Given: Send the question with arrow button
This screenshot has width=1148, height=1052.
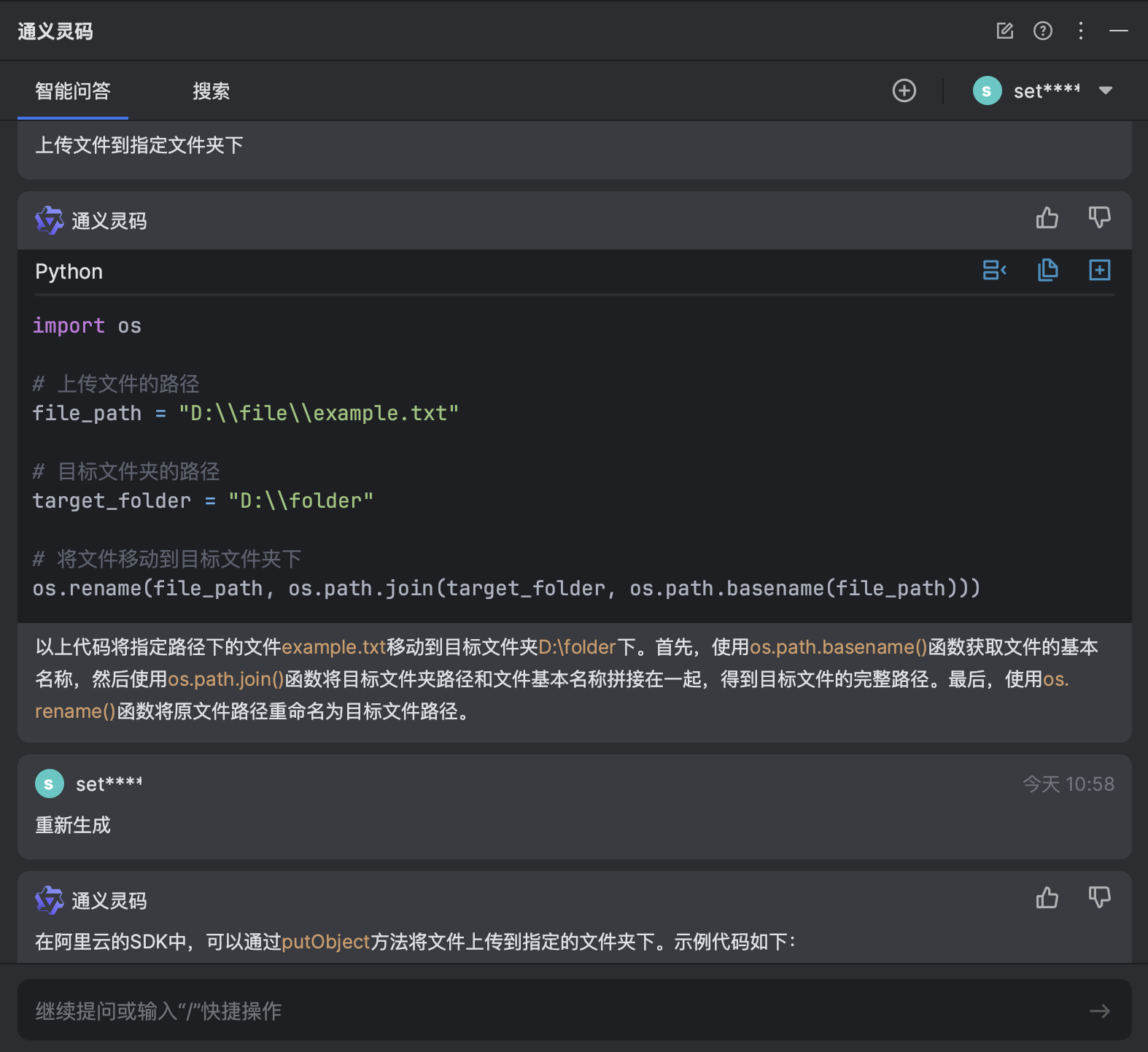Looking at the screenshot, I should click(1100, 1011).
